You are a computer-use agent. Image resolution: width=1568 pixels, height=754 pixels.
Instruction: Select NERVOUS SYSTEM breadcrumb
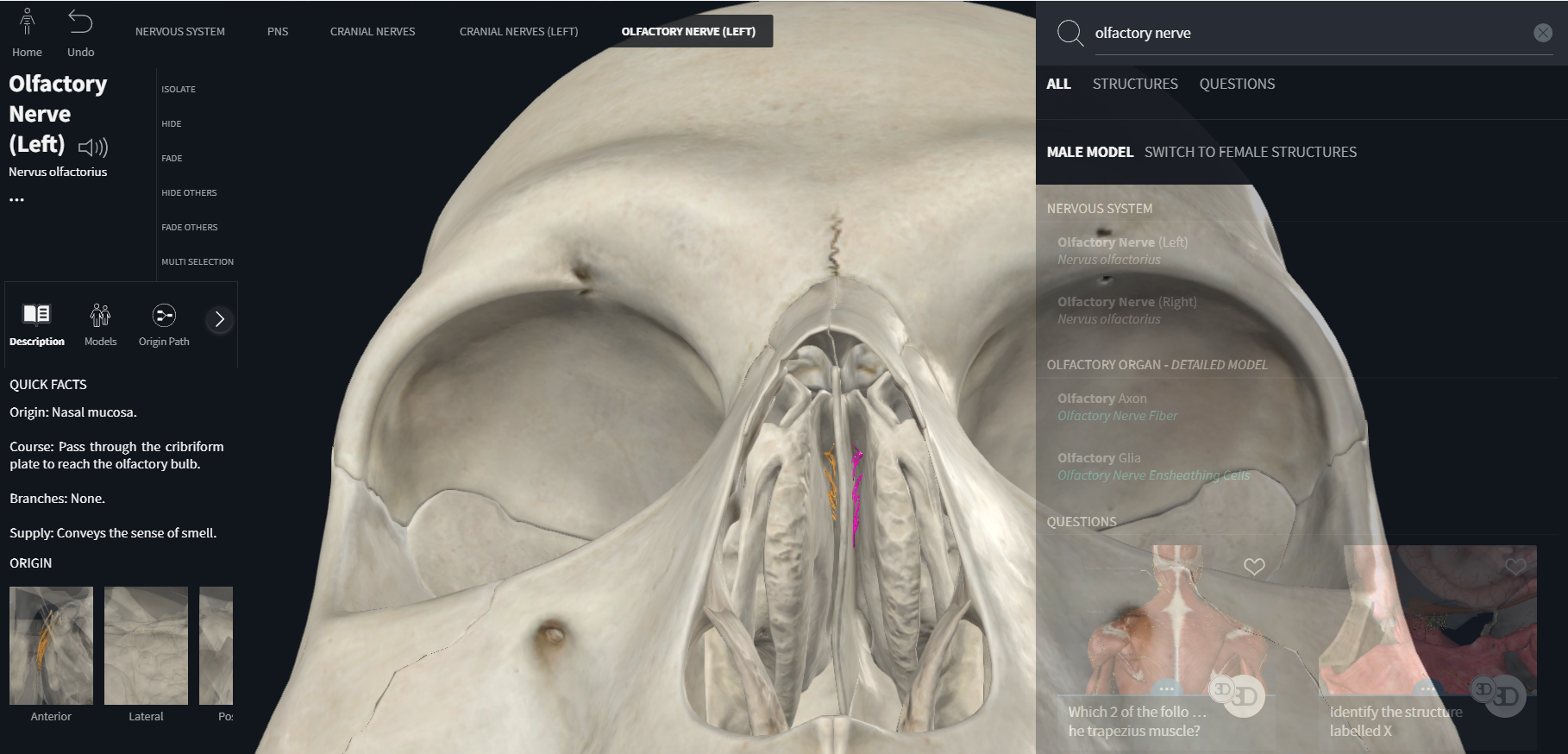[180, 31]
